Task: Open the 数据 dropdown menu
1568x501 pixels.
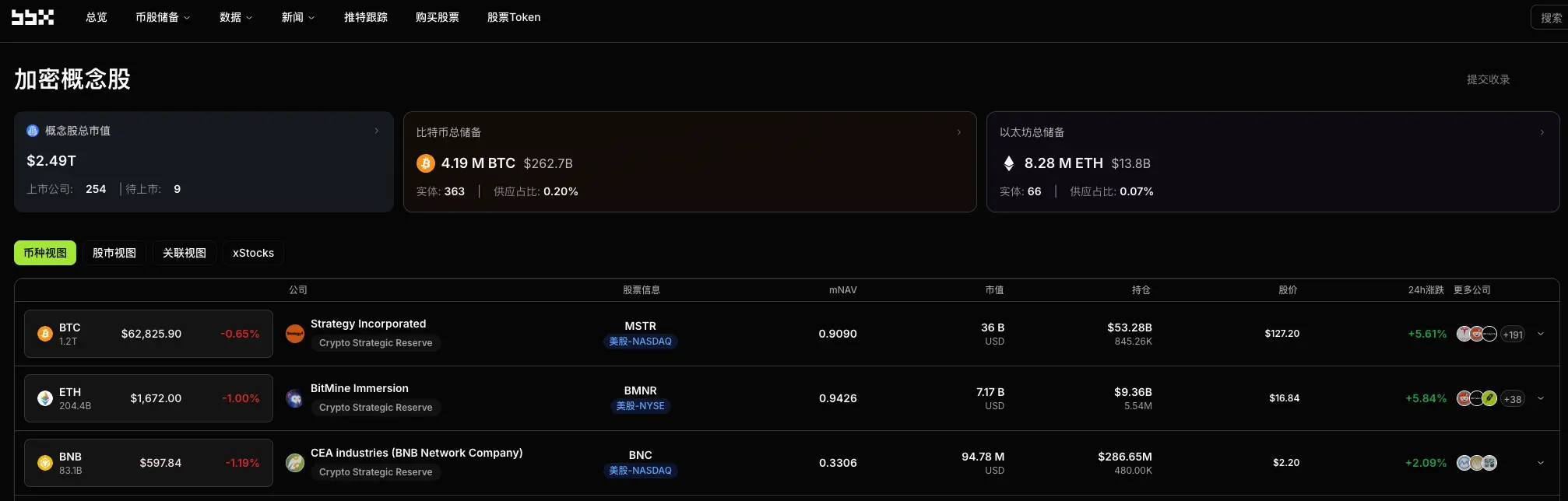Action: (236, 17)
